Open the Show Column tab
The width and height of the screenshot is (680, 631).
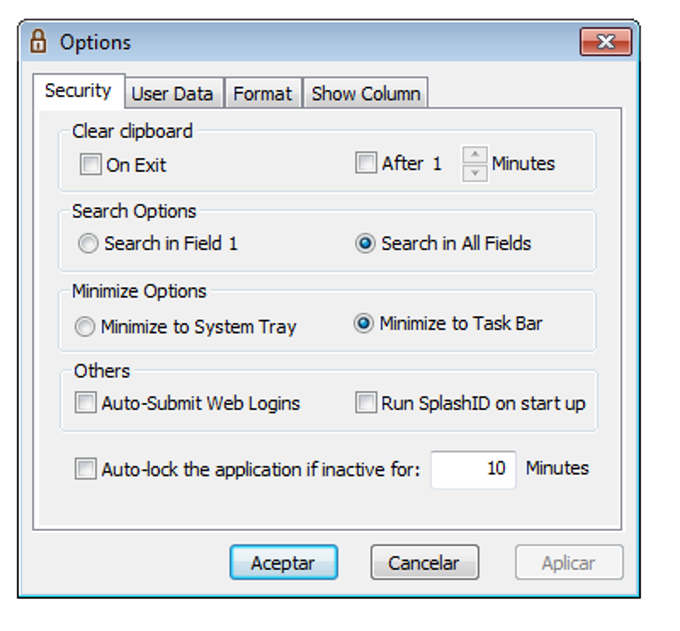[x=365, y=93]
